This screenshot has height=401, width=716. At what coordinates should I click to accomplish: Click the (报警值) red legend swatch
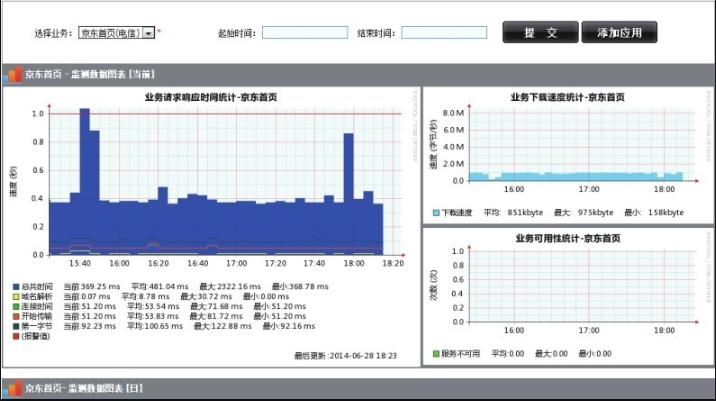pos(16,336)
